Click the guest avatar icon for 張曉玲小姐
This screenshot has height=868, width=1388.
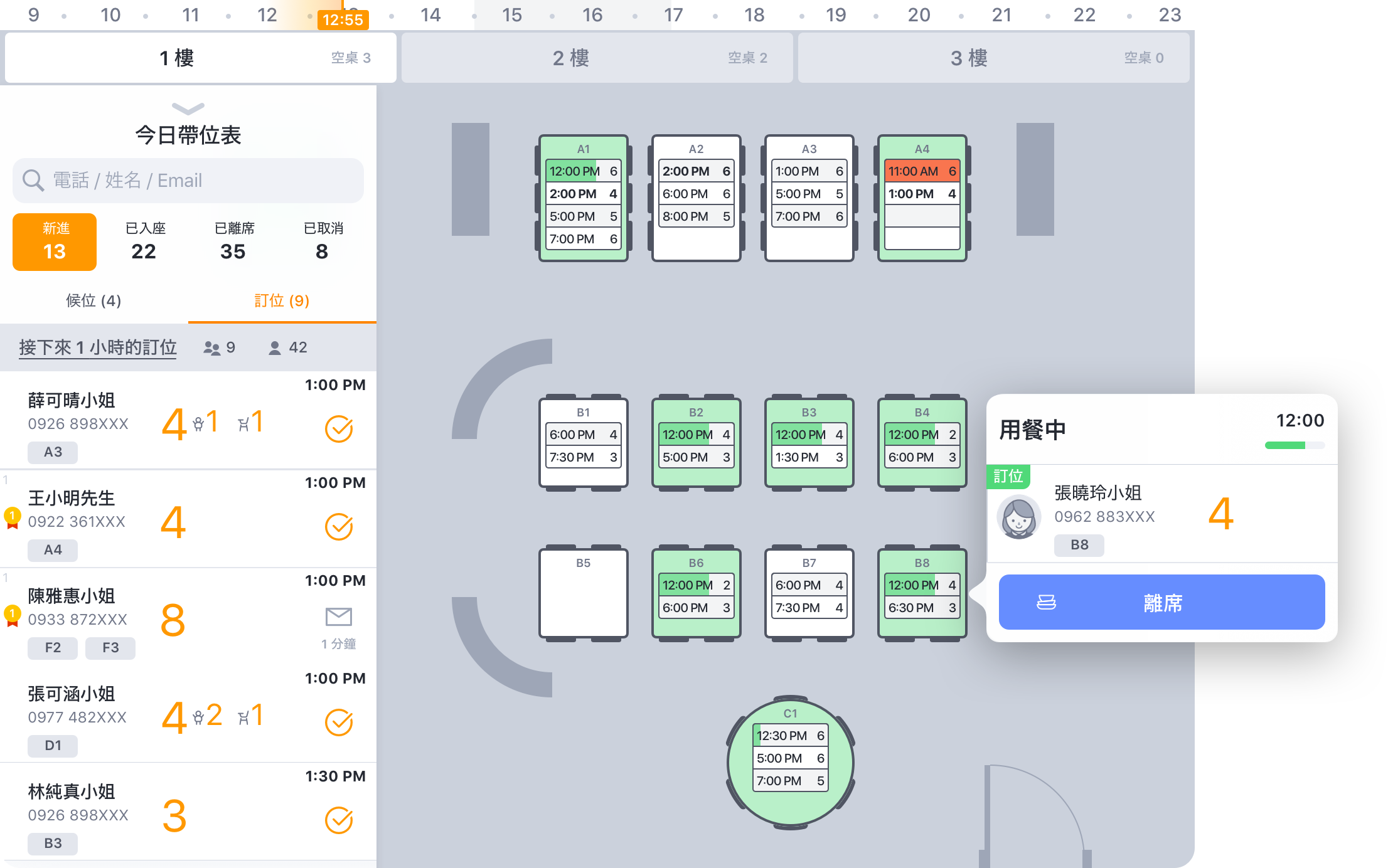click(x=1018, y=516)
